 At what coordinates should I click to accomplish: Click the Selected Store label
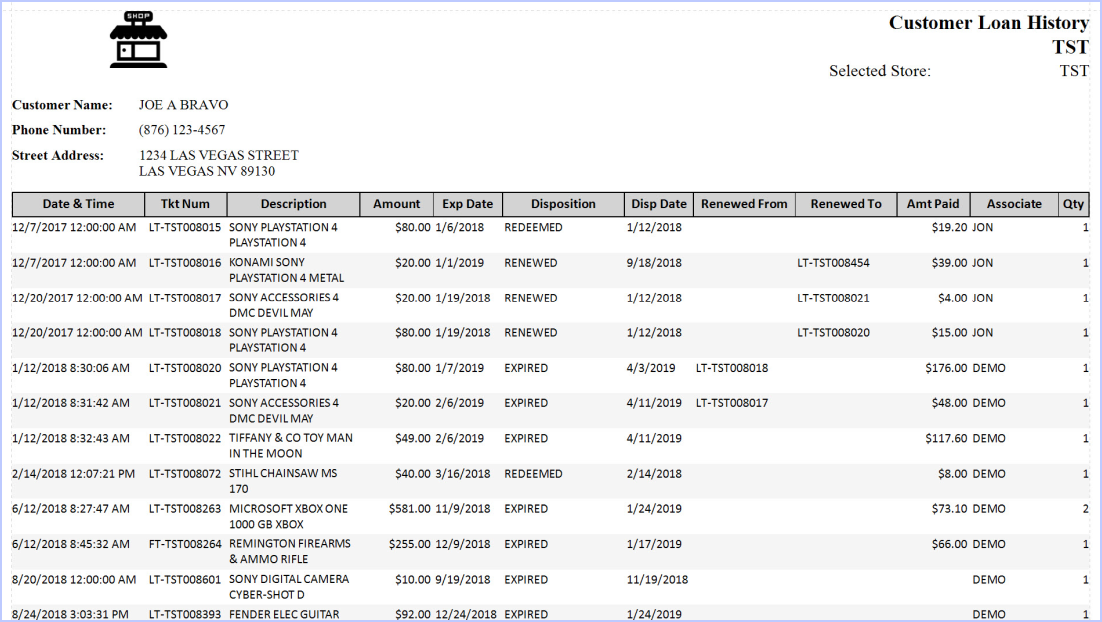coord(879,71)
